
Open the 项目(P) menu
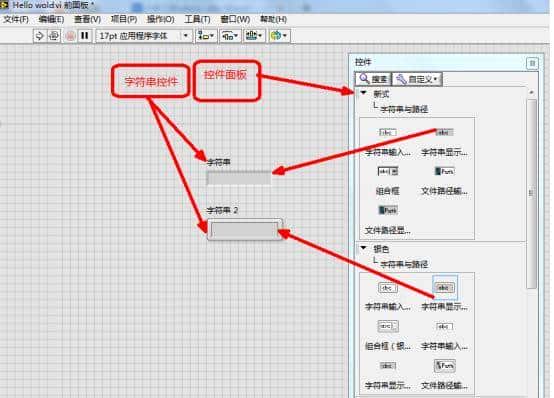[124, 19]
